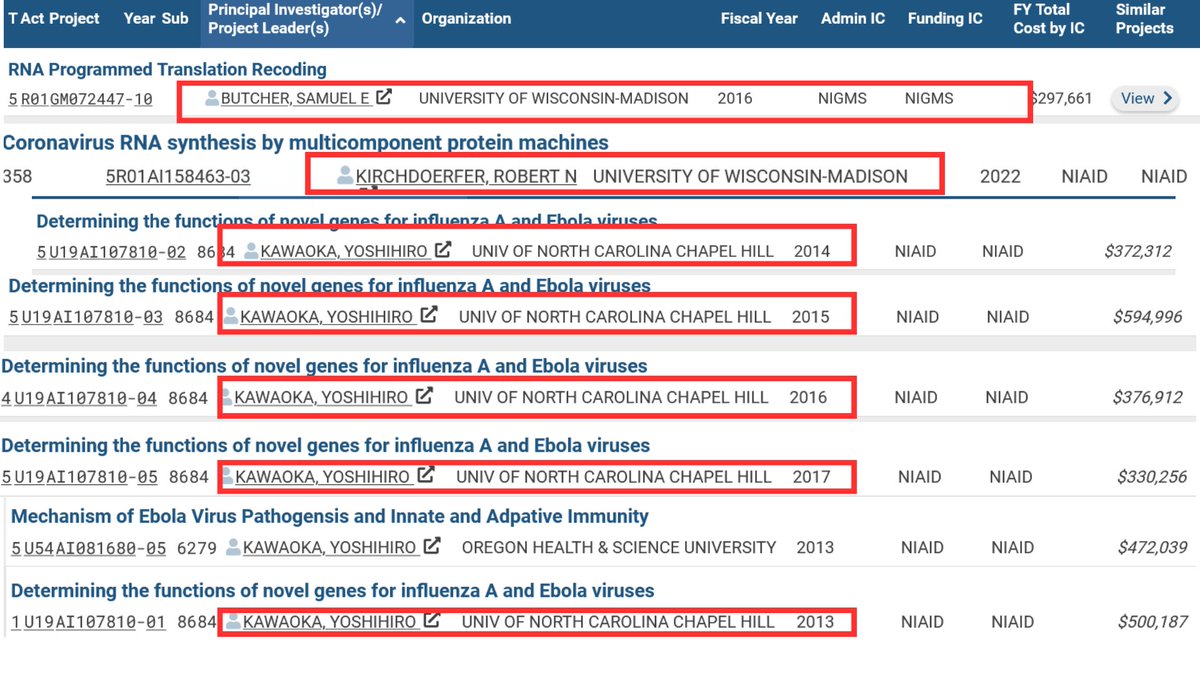Open external link icon beside BUTCHER, SAMUEL E
Screen dimensions: 1200x675
tap(383, 98)
